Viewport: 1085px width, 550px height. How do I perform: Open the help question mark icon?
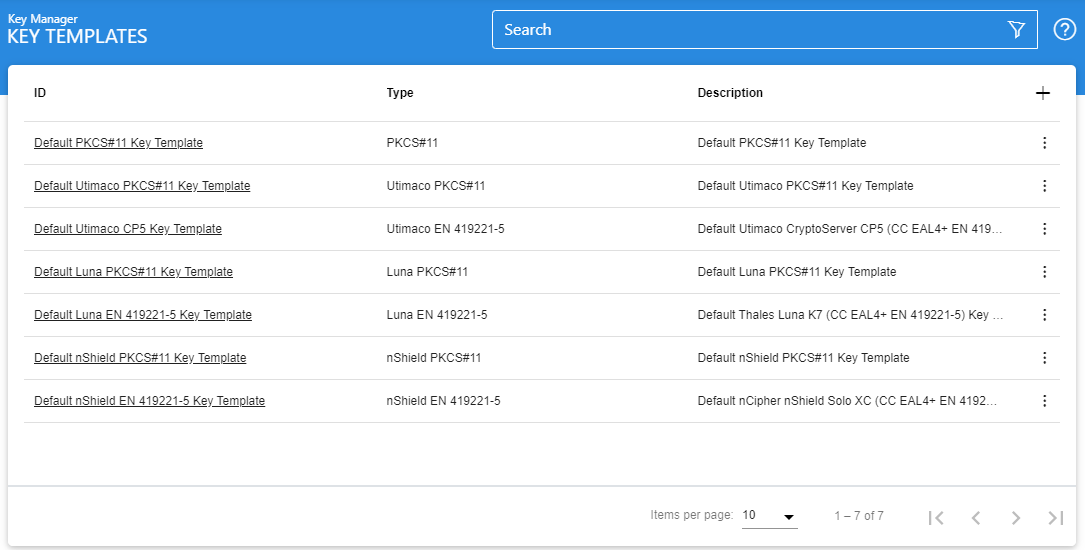coord(1065,30)
